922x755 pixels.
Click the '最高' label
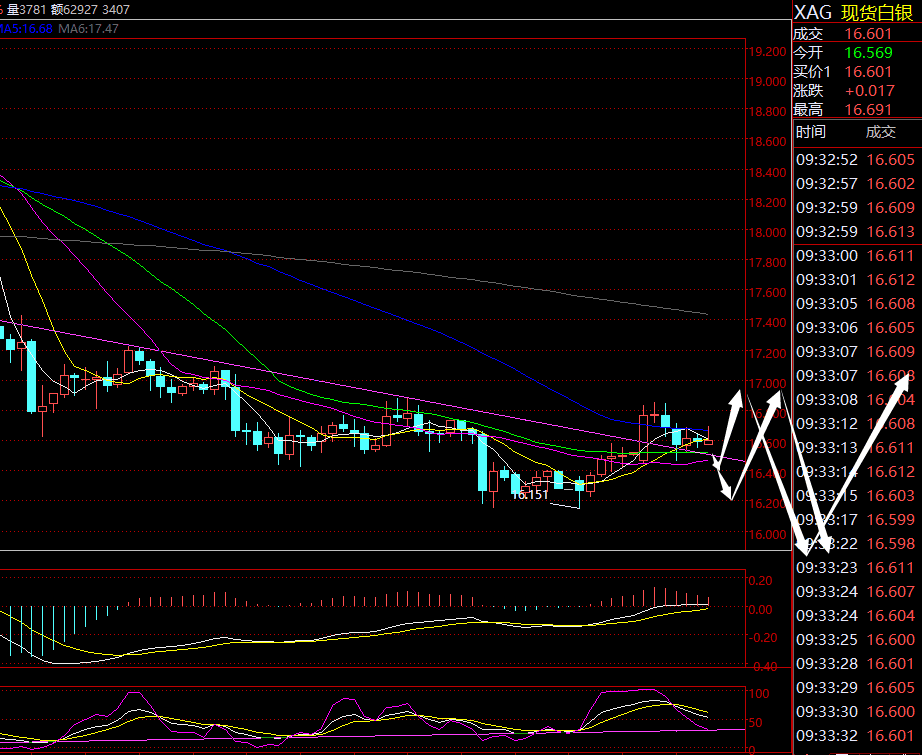pyautogui.click(x=808, y=109)
